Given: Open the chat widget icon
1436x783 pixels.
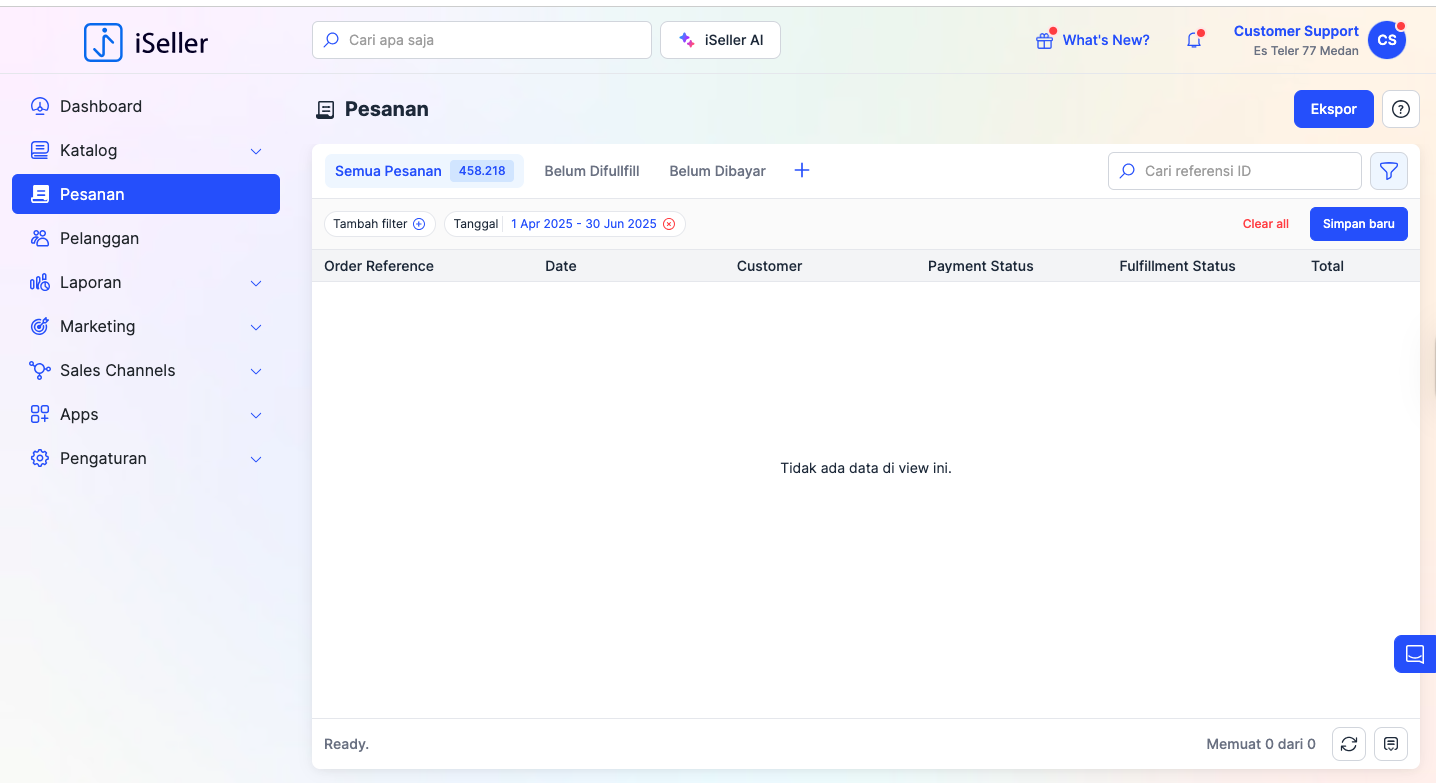Looking at the screenshot, I should 1414,654.
